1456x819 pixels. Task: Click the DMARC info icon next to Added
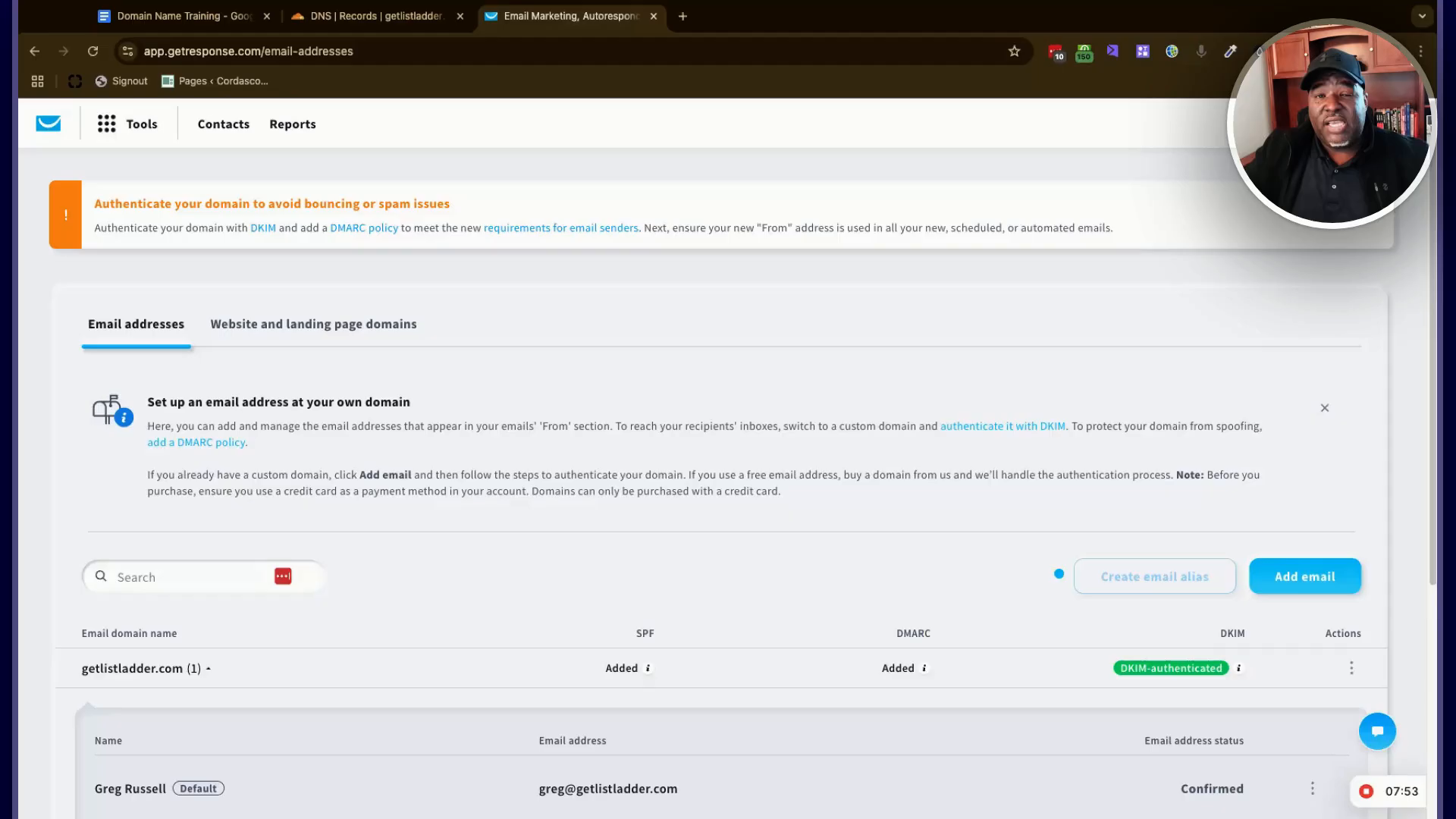click(924, 668)
